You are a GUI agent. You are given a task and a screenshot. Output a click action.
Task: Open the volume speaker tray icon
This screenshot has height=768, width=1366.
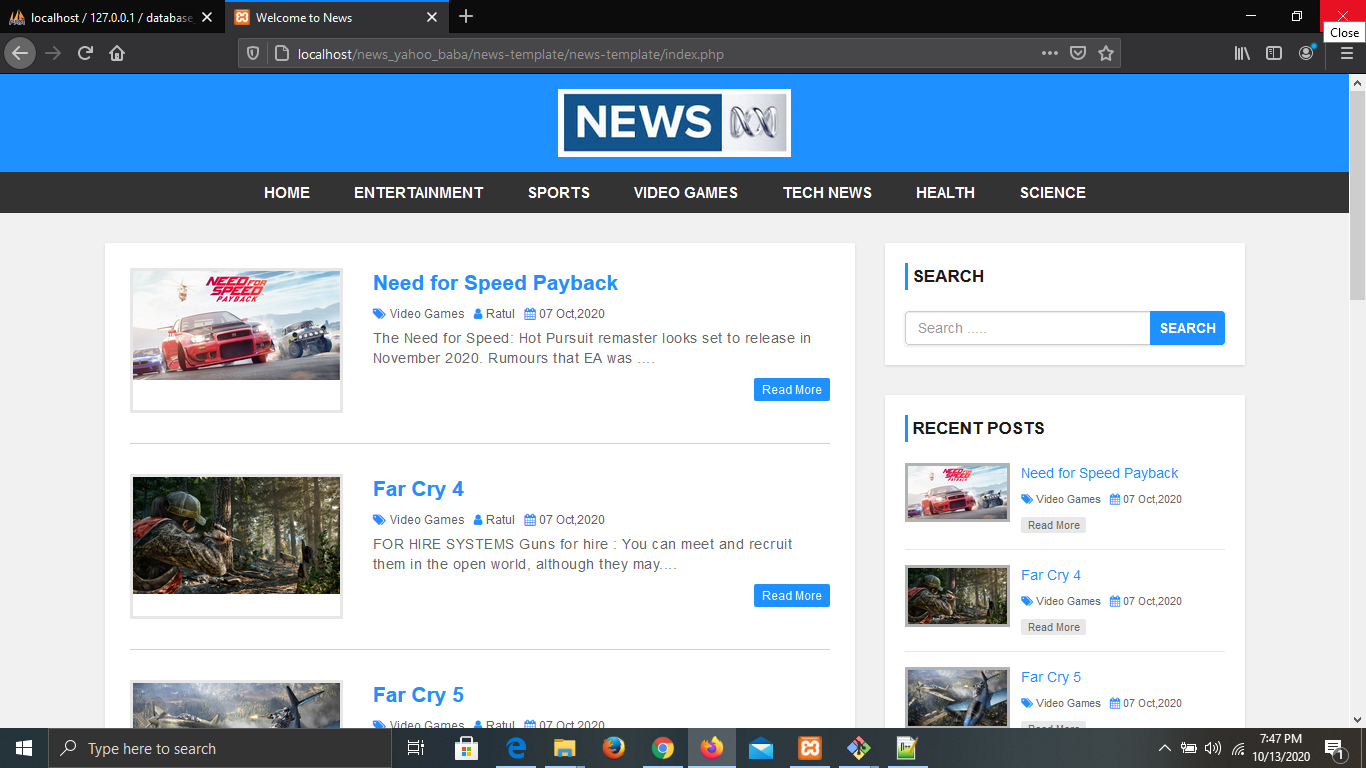(x=1213, y=748)
